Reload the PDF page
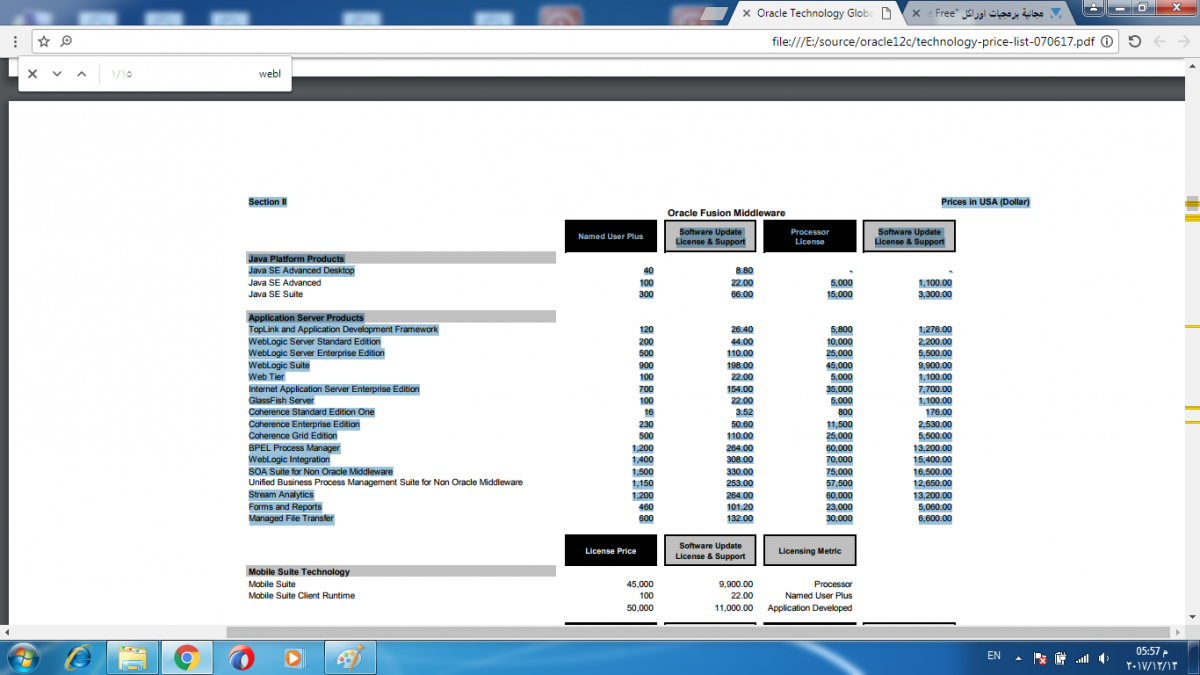The image size is (1200, 675). [1134, 42]
